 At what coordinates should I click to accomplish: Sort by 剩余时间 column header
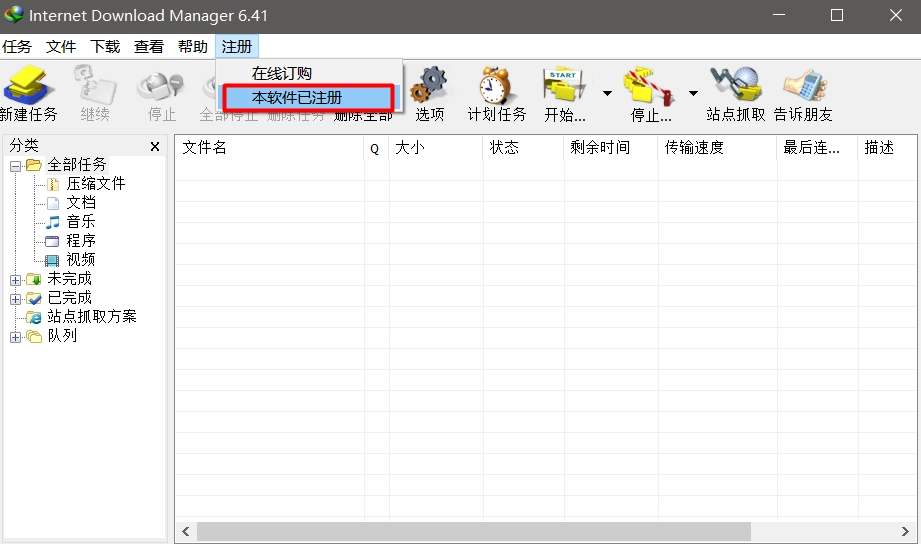[x=611, y=147]
